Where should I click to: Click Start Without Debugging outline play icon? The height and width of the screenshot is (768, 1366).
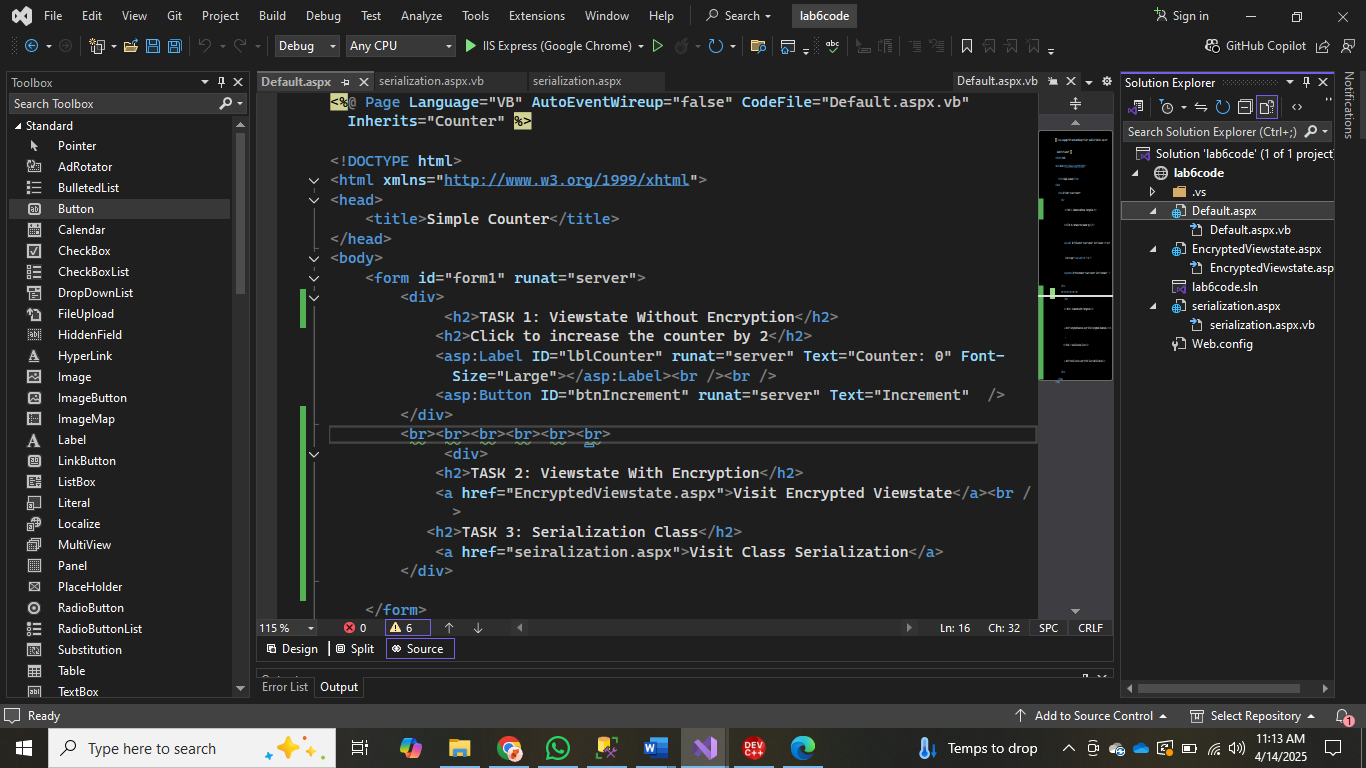657,46
